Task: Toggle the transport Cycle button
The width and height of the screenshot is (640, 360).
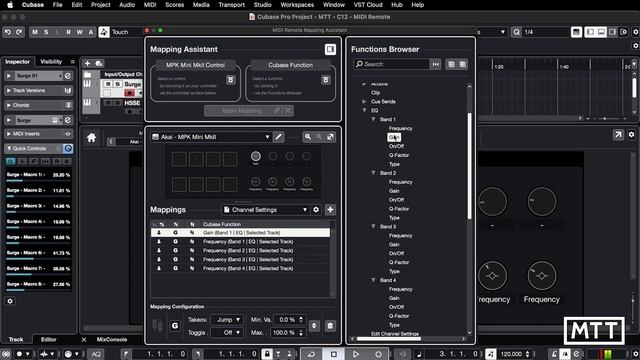Action: [x=311, y=354]
